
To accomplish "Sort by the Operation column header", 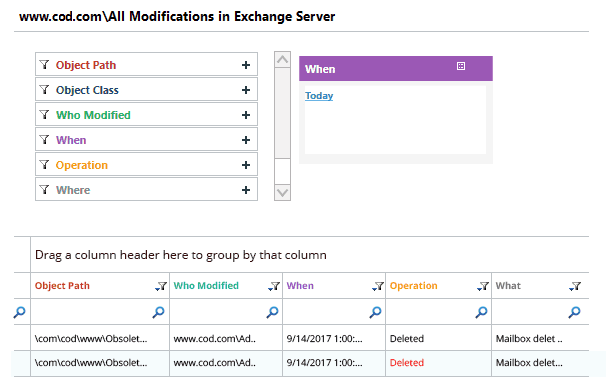I will click(413, 286).
